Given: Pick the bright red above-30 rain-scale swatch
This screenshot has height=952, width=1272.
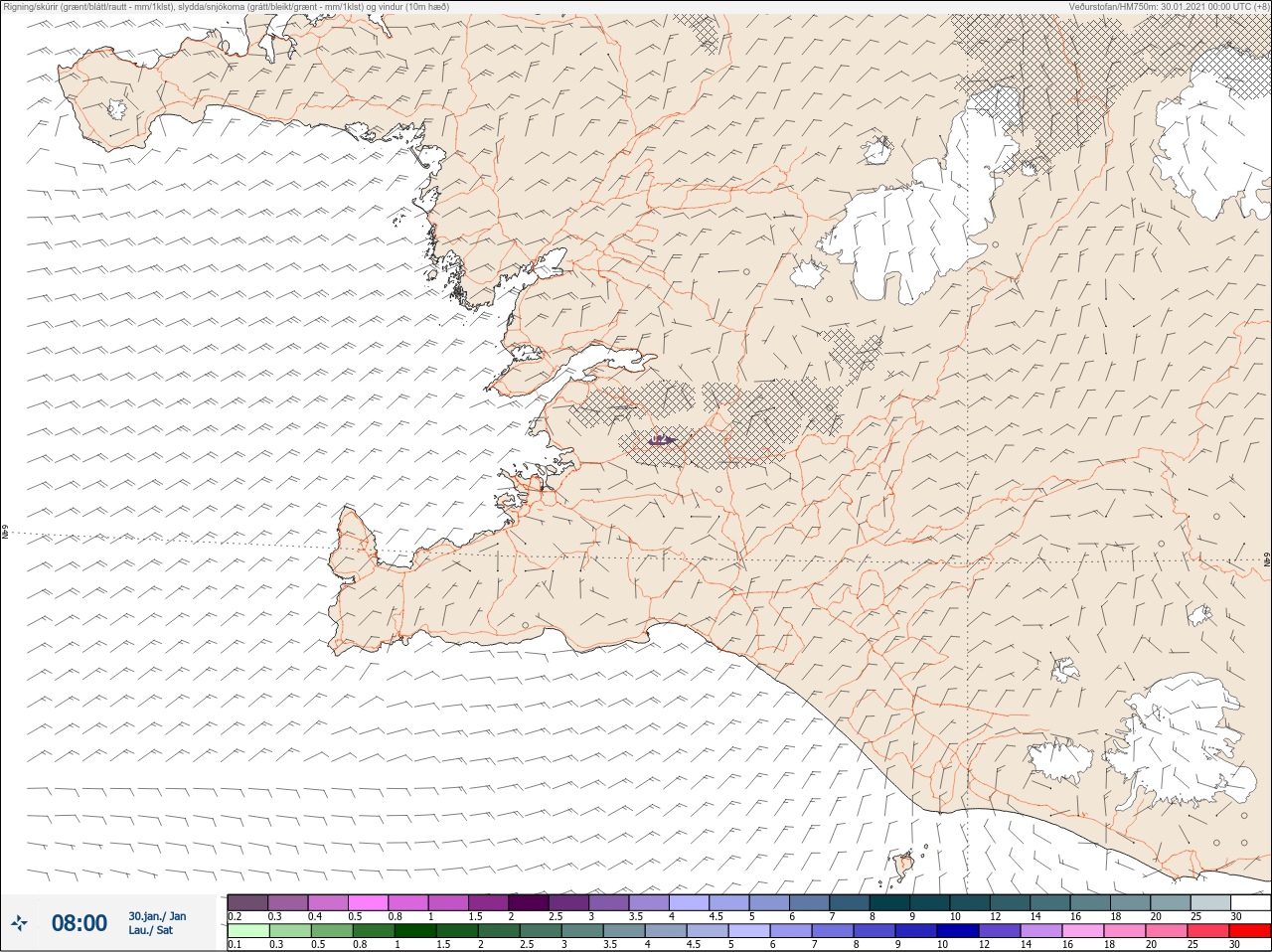Looking at the screenshot, I should 1250,931.
